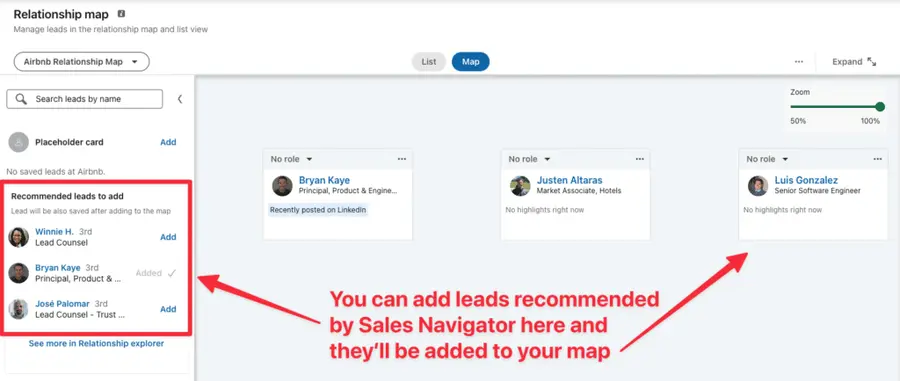Open No role dropdown on Bryan Kaye card
900x381 pixels.
[292, 159]
